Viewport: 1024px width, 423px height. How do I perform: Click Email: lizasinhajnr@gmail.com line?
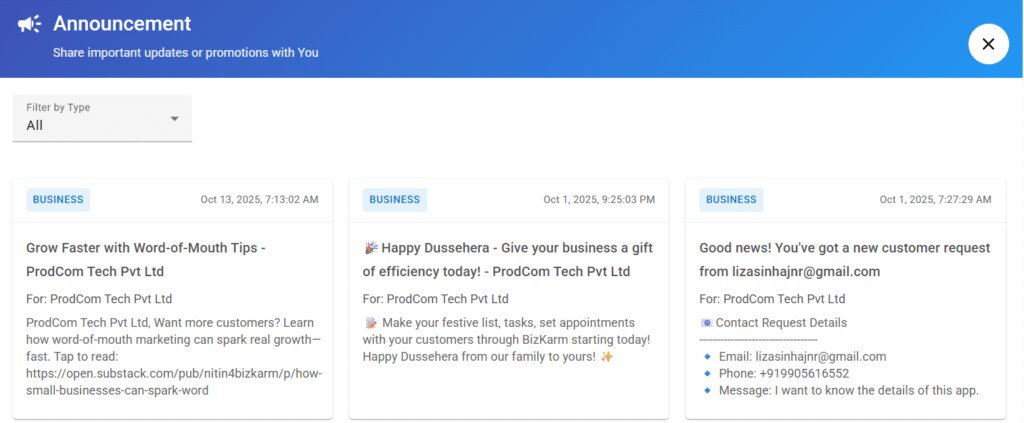[x=803, y=356]
